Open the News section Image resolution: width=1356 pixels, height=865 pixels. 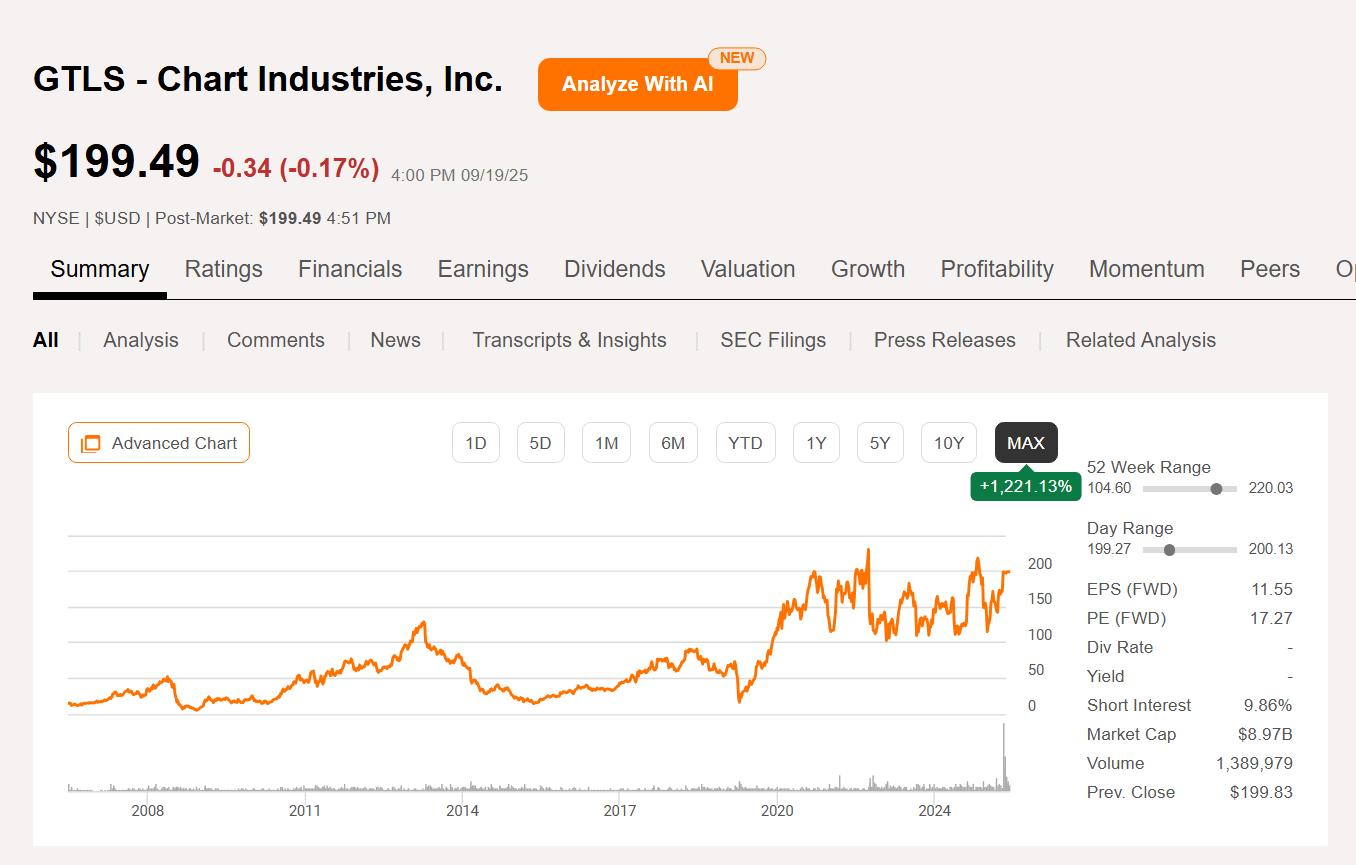pyautogui.click(x=395, y=340)
